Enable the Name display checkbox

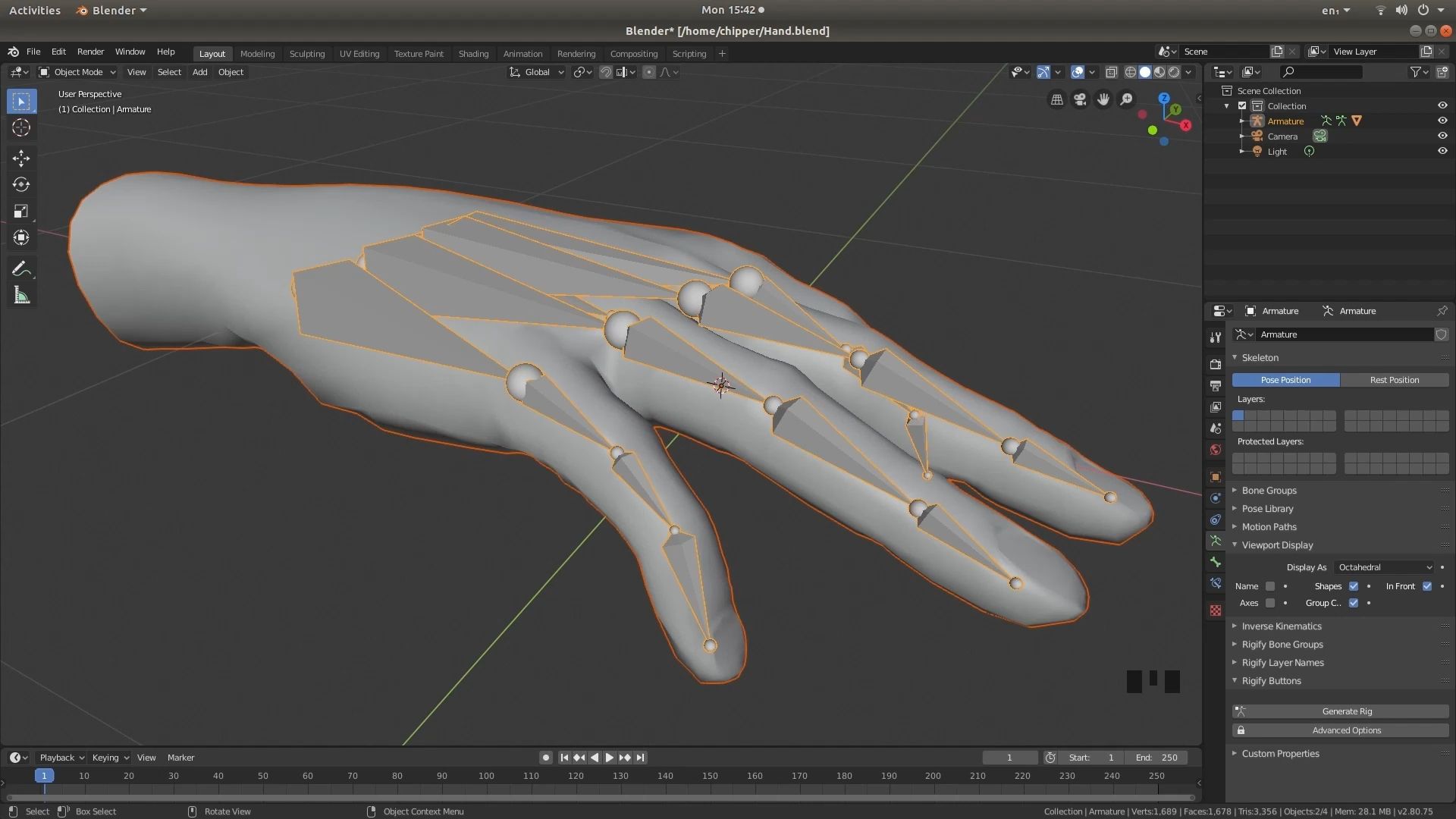tap(1270, 586)
